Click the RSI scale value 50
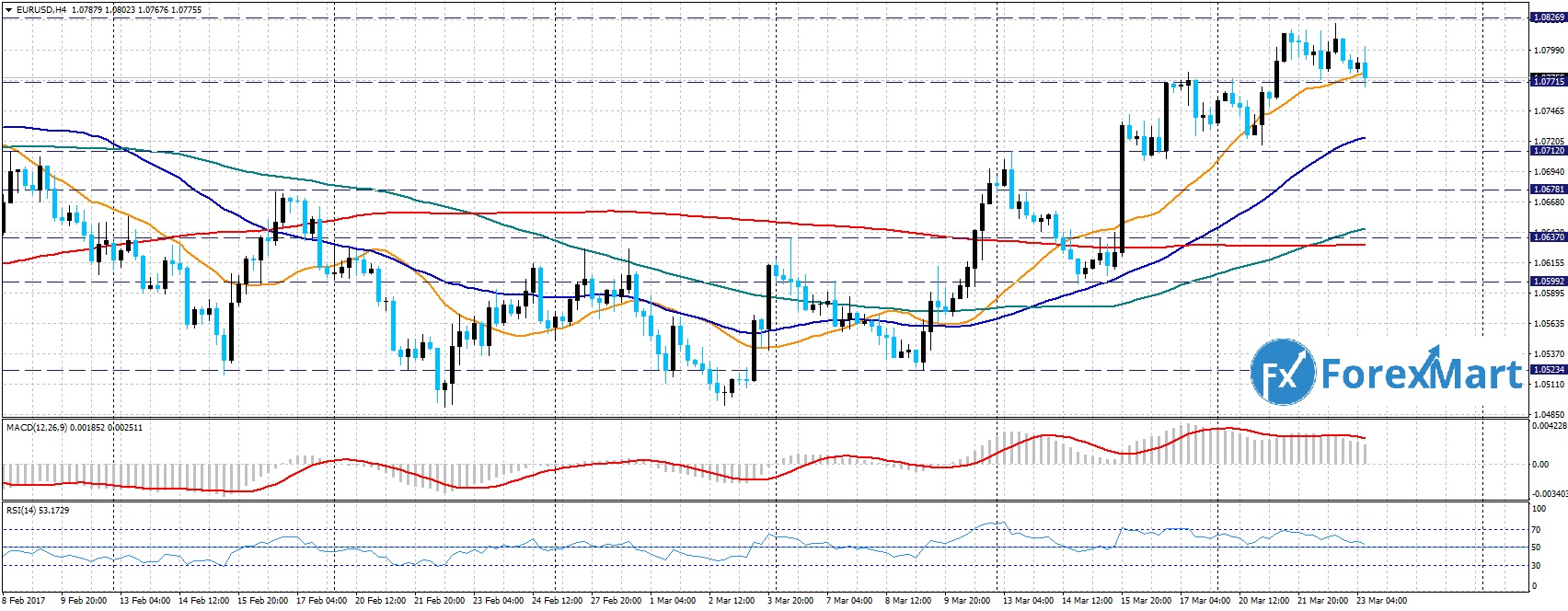 click(x=1537, y=548)
